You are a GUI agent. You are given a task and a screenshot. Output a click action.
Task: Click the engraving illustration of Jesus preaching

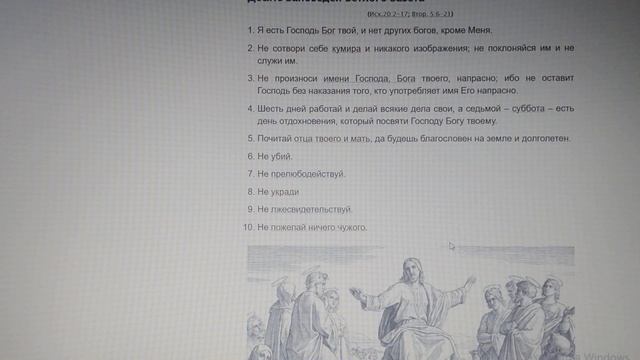click(411, 302)
